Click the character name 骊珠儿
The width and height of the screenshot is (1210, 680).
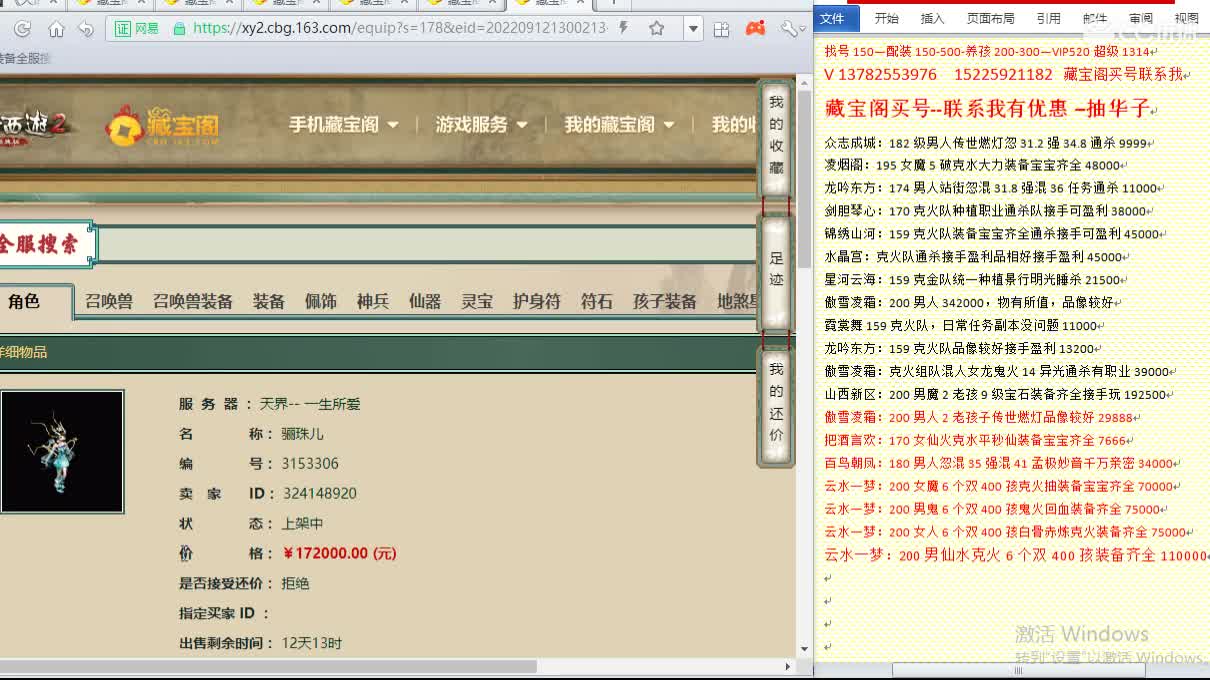(303, 433)
